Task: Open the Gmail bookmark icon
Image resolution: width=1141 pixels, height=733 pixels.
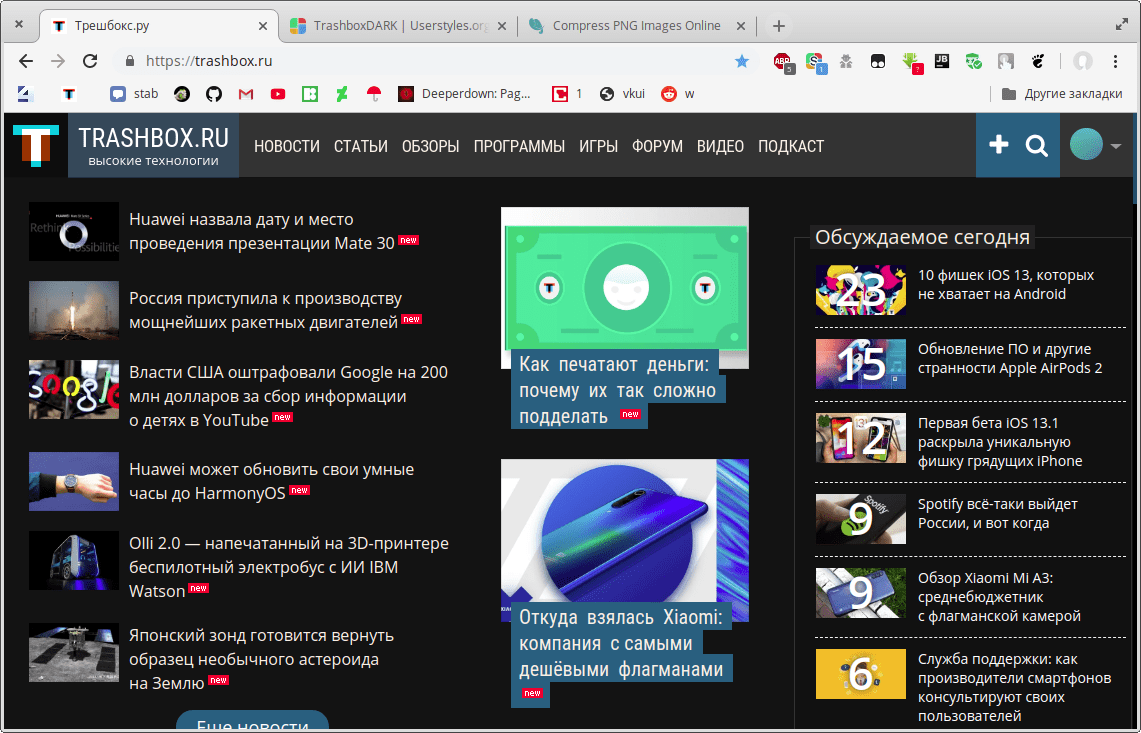Action: pos(245,94)
